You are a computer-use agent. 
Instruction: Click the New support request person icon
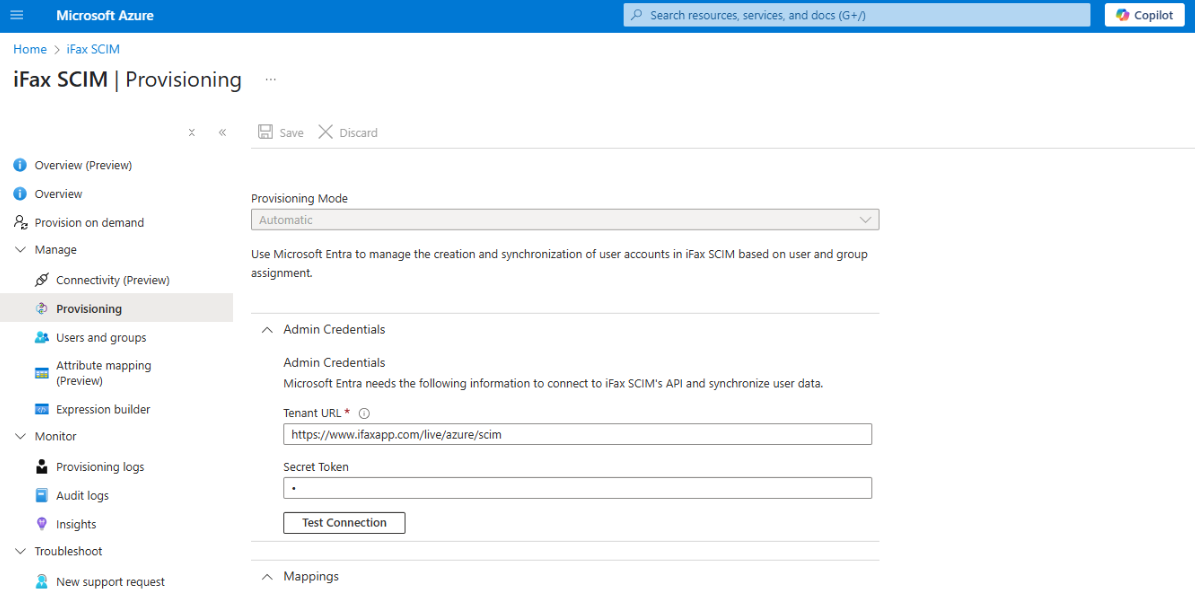tap(42, 582)
